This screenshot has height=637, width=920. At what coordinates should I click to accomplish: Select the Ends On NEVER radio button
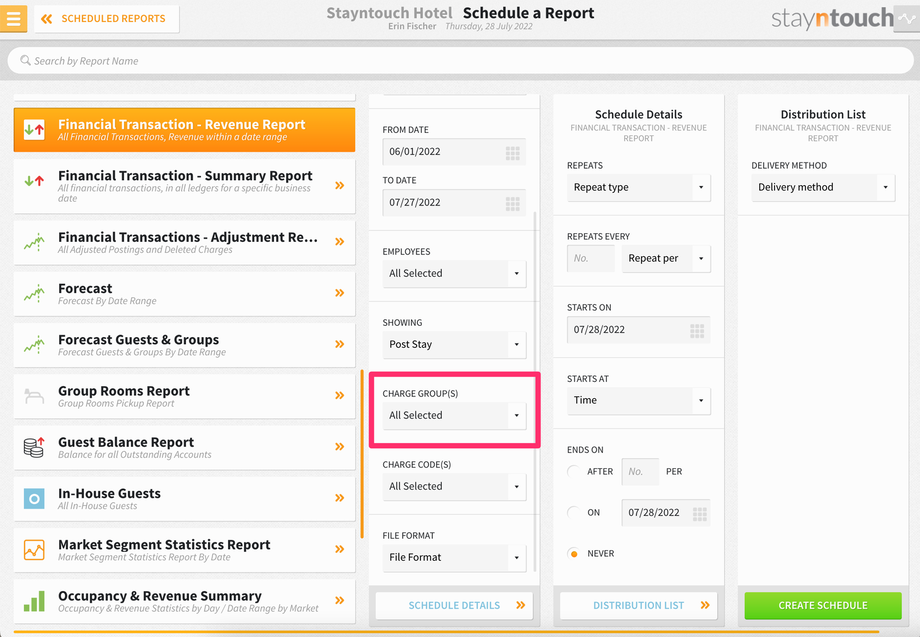(574, 554)
